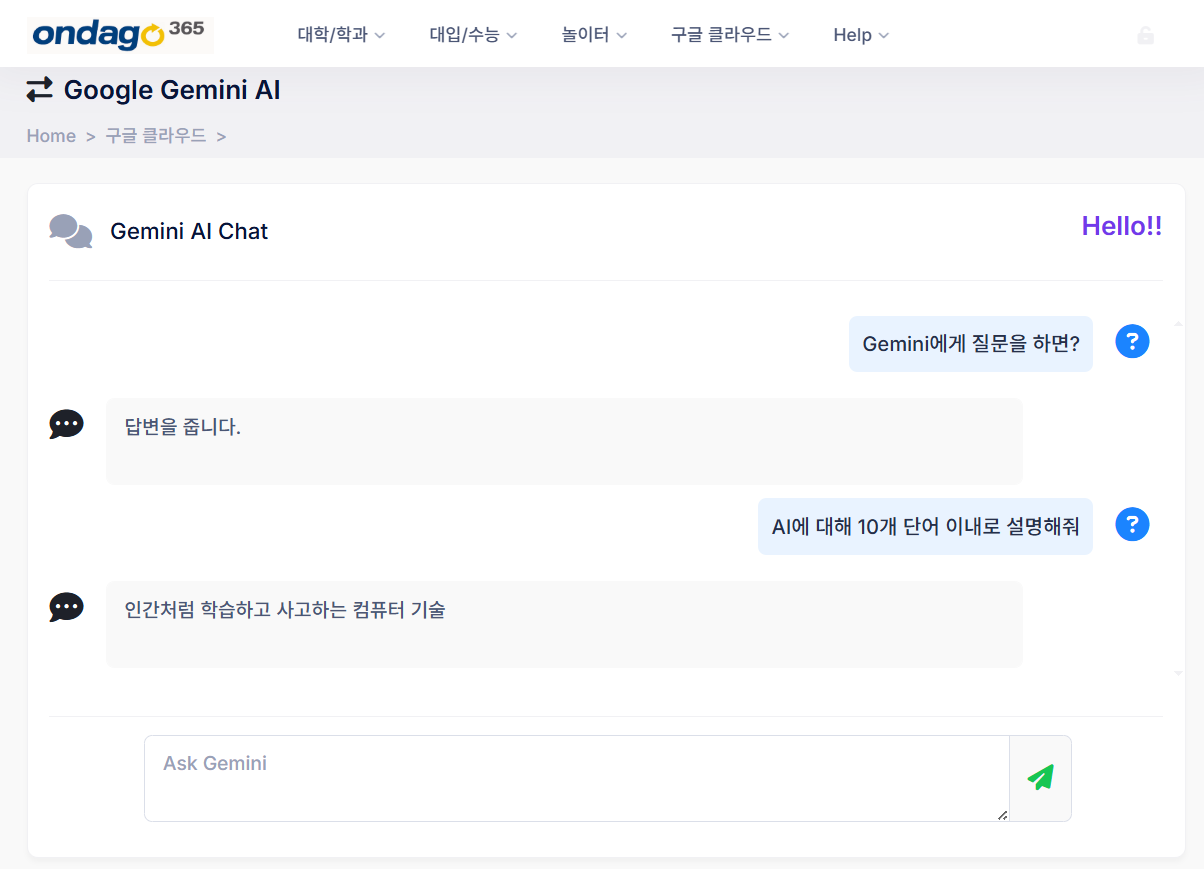Click the chat scrollbar up arrow
Viewport: 1204px width, 869px height.
pyautogui.click(x=1178, y=324)
